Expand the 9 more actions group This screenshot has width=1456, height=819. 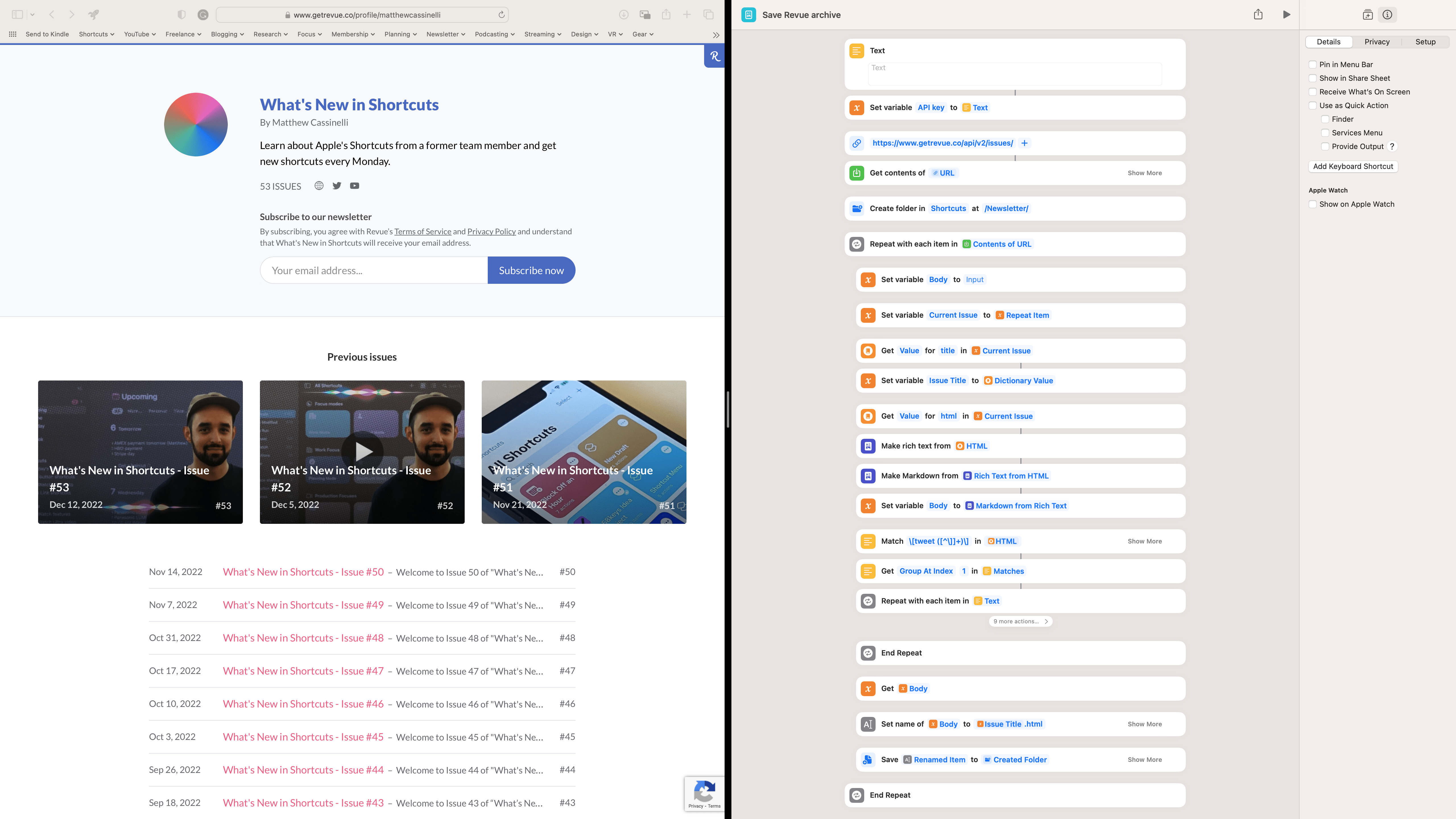click(x=1020, y=621)
